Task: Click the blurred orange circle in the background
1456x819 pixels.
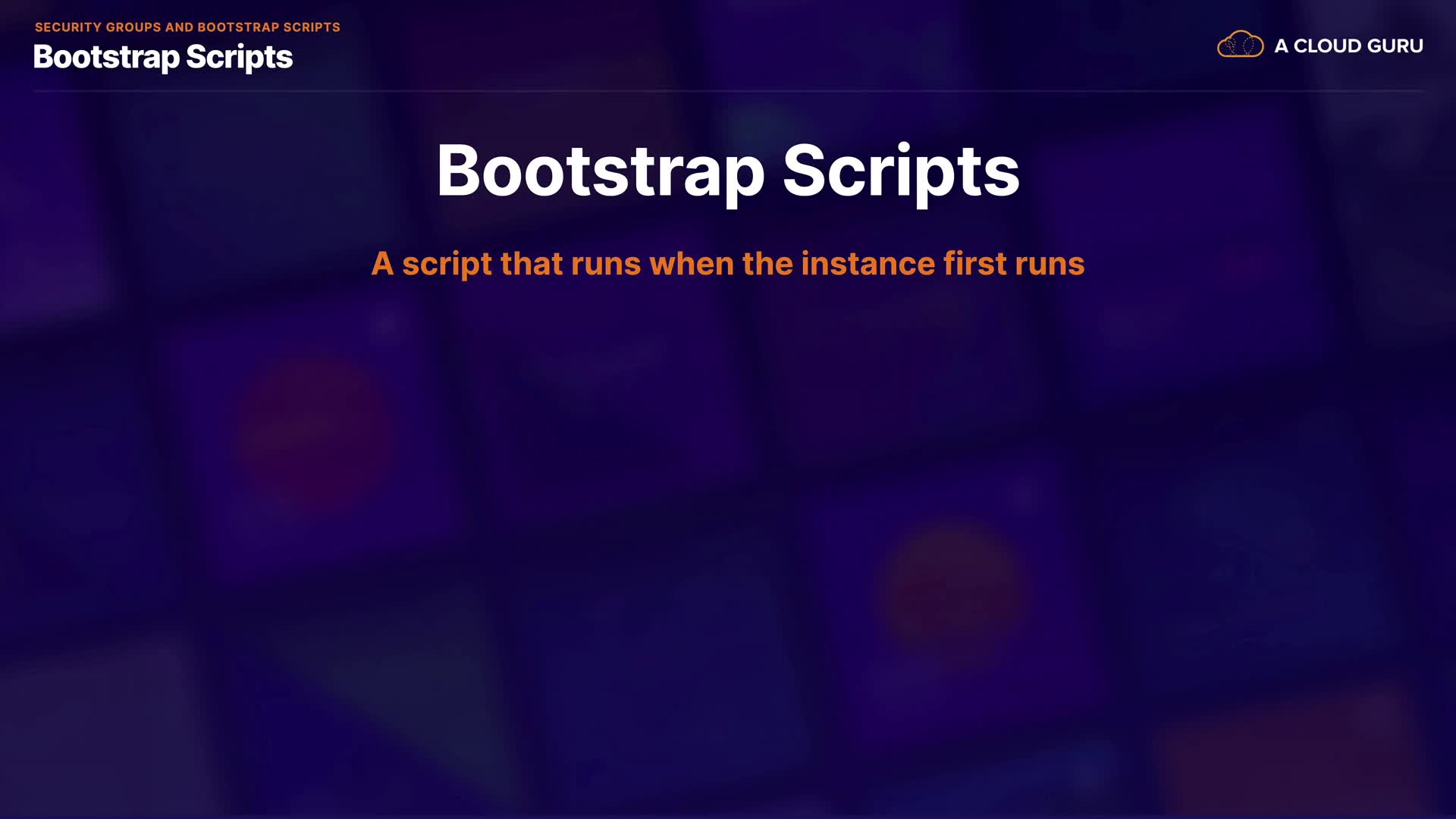Action: (954, 591)
